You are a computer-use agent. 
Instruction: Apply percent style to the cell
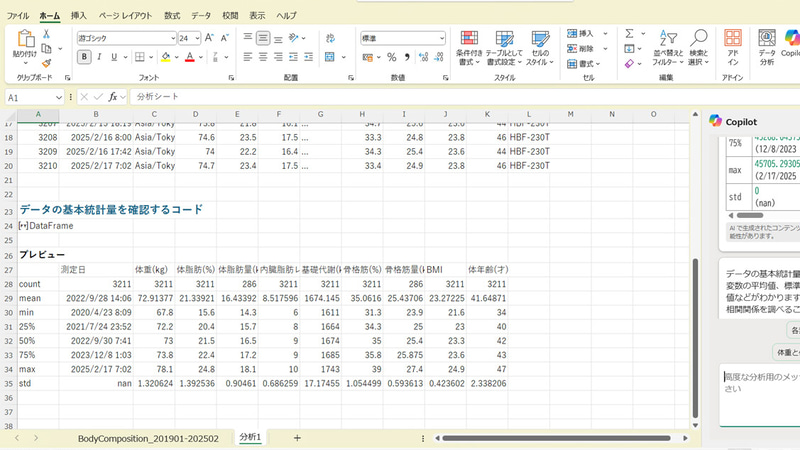pos(391,57)
